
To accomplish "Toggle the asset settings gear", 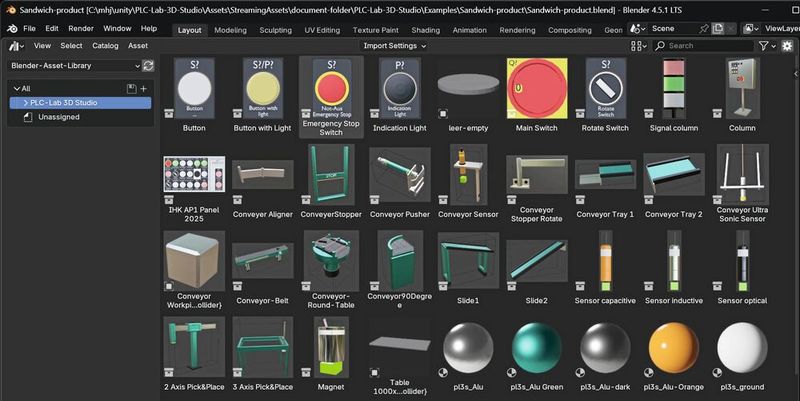I will point(787,46).
